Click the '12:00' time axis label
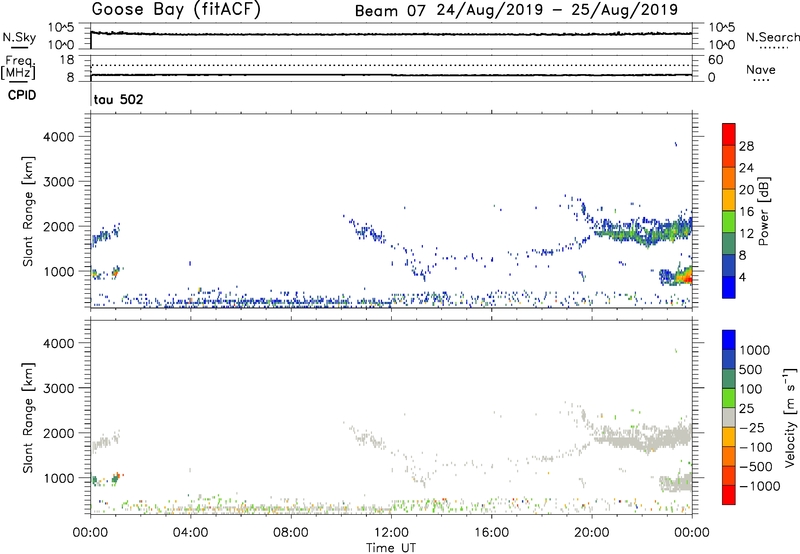The image size is (800, 554). pyautogui.click(x=391, y=533)
